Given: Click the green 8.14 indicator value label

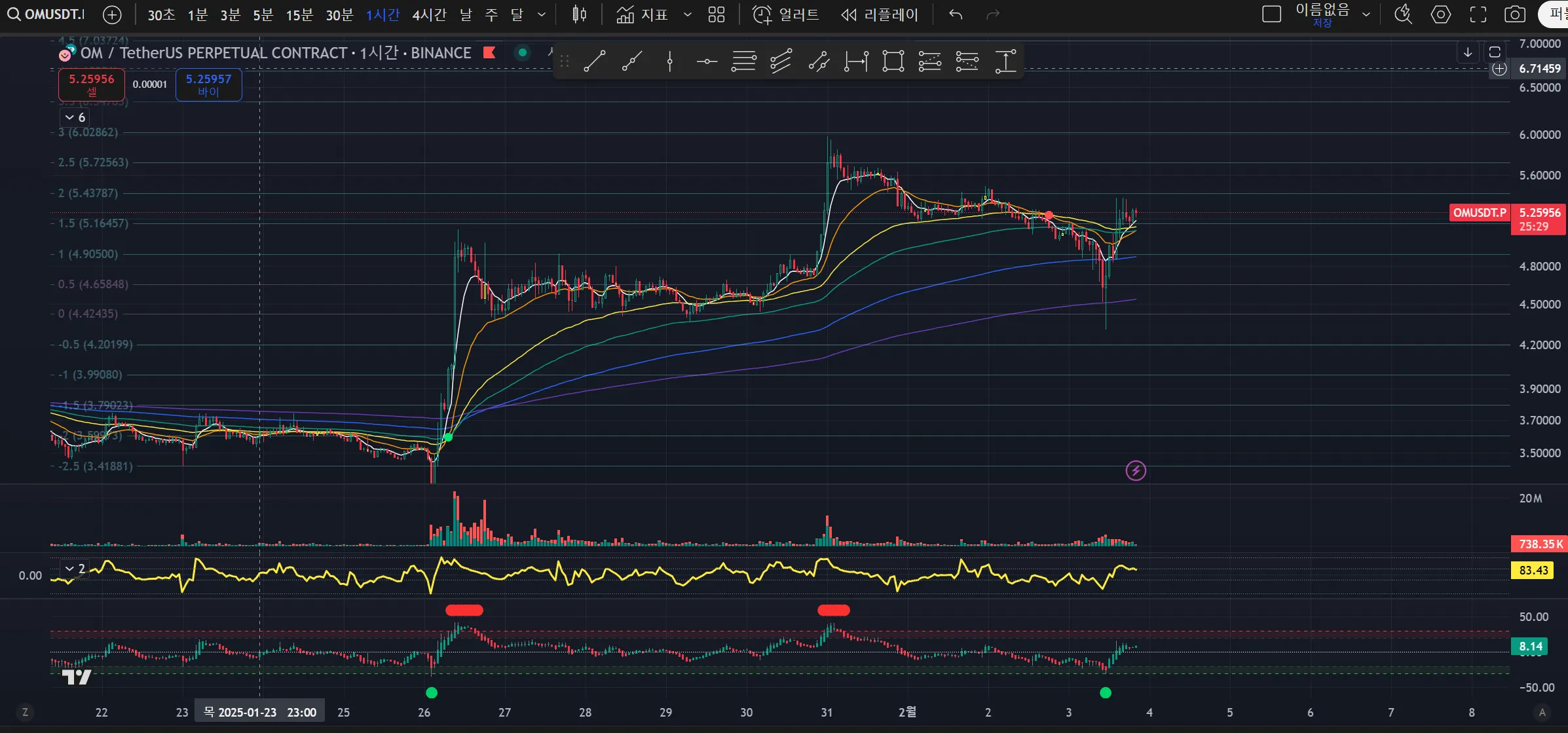Looking at the screenshot, I should [x=1530, y=647].
